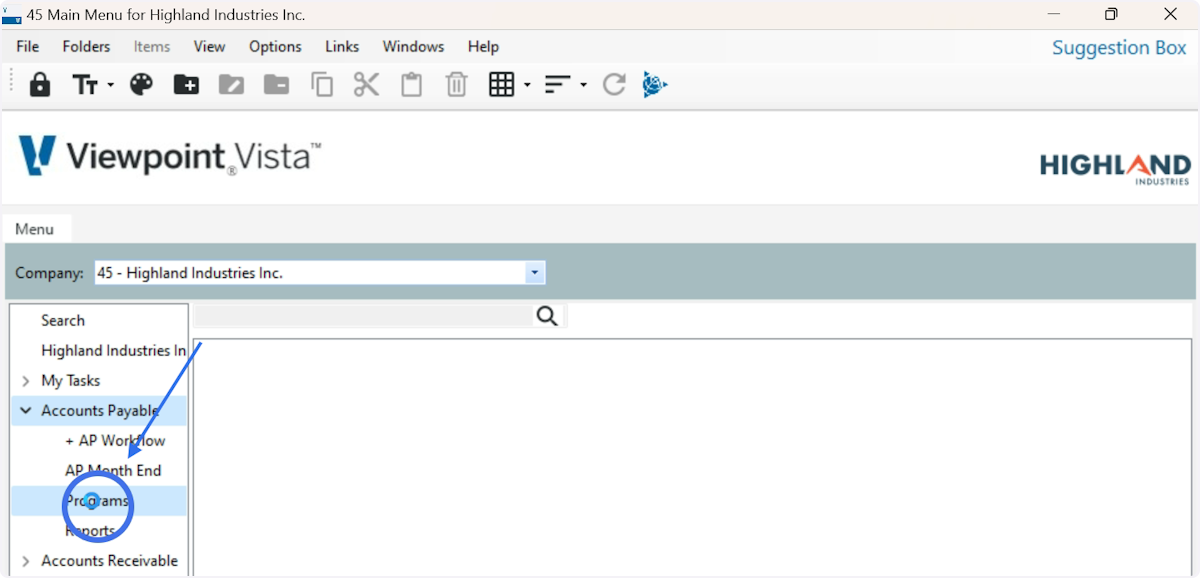
Task: Select Reports under Accounts Payable
Action: [x=90, y=531]
